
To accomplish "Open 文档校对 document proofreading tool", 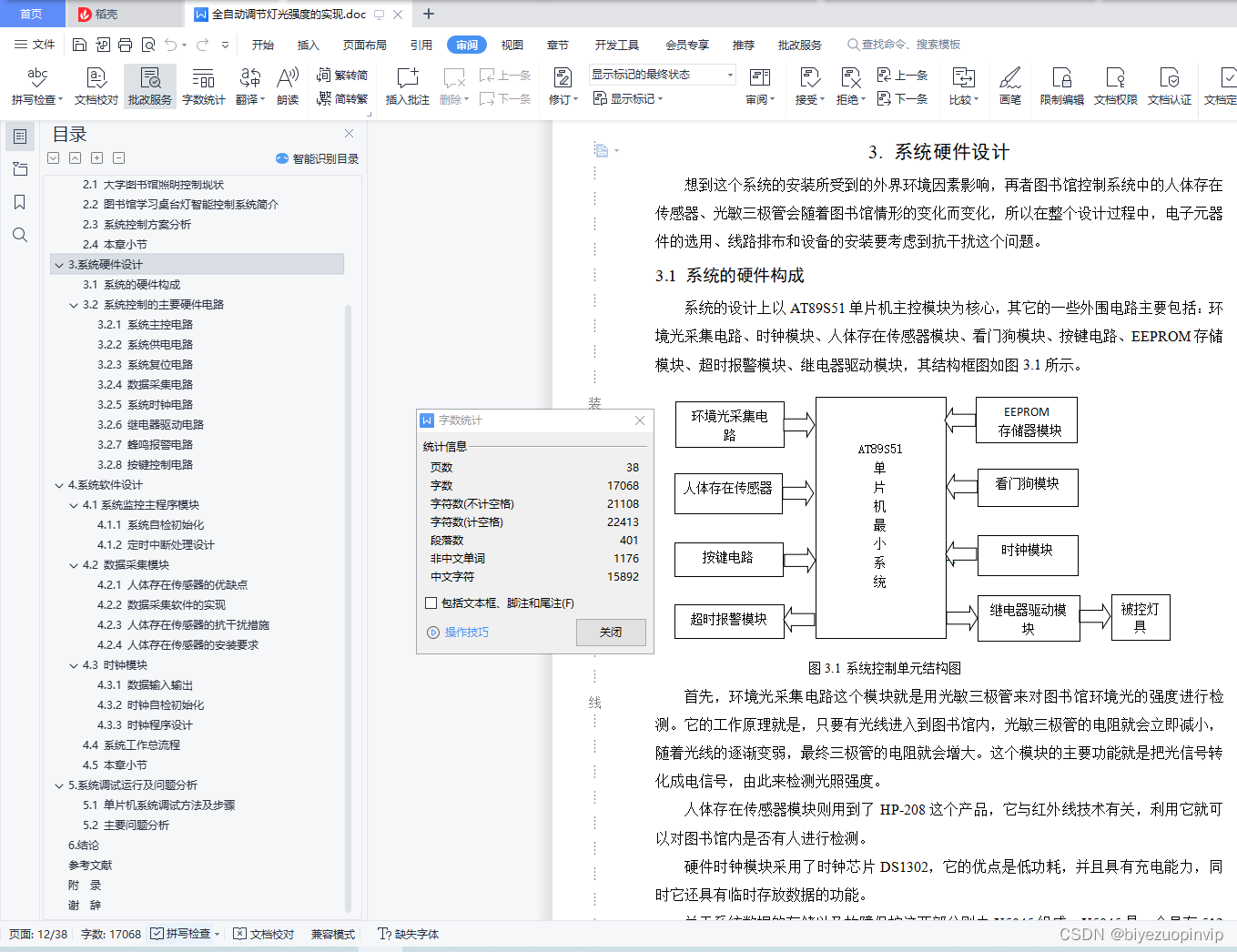I will tap(96, 86).
